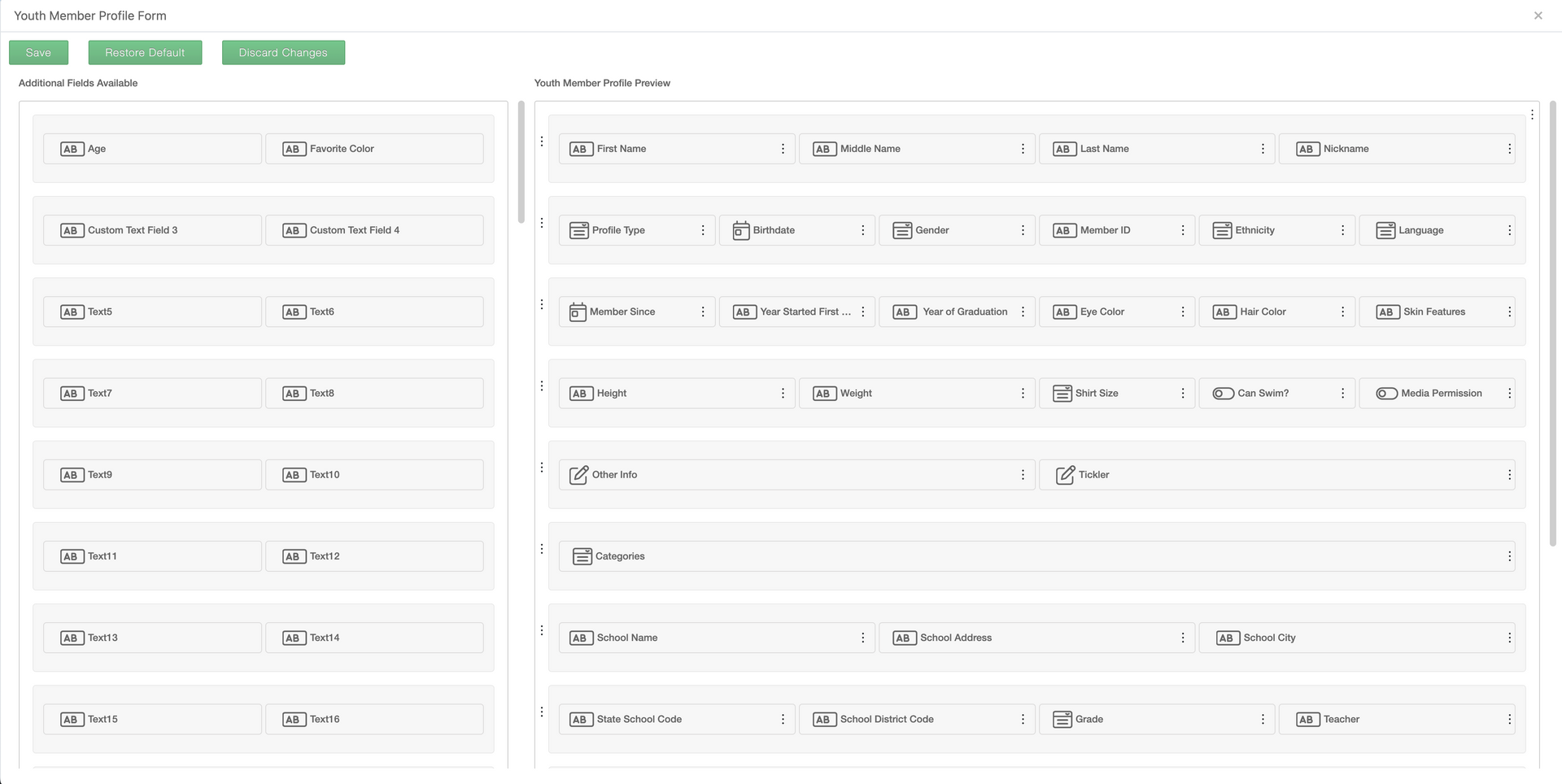Viewport: 1562px width, 784px height.
Task: Click the AB icon beside Weight
Action: [x=824, y=393]
